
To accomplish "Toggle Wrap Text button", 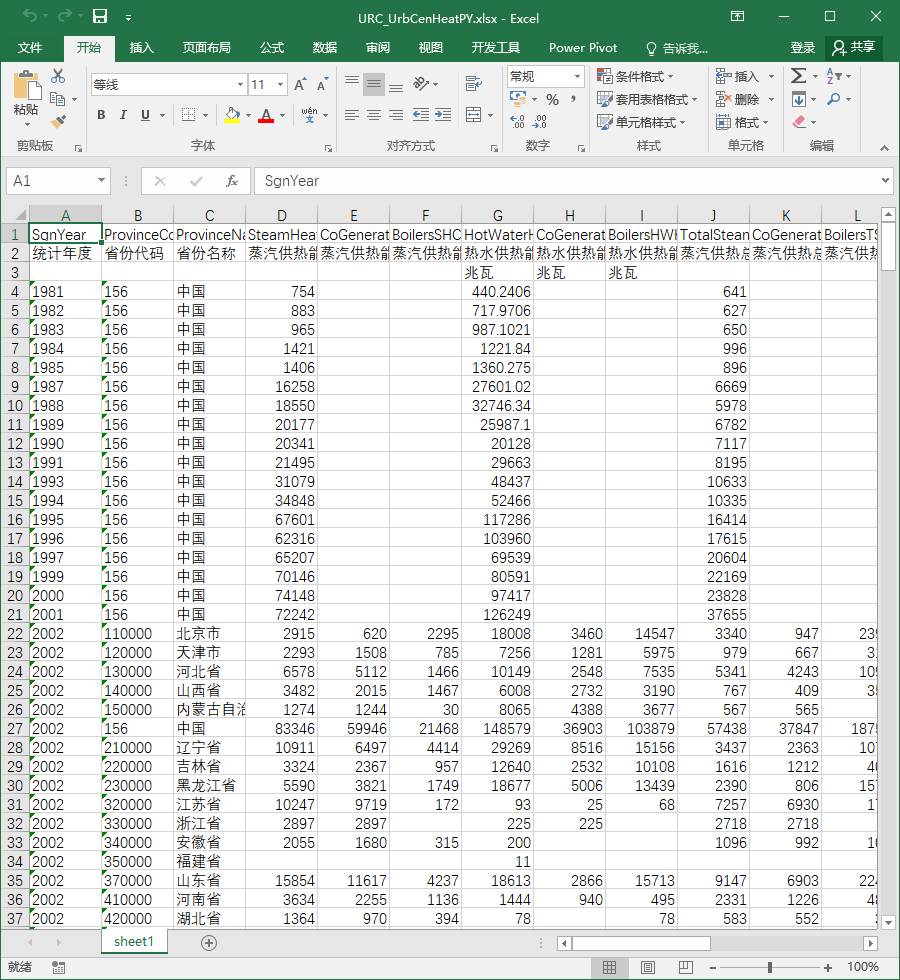I will pyautogui.click(x=474, y=83).
